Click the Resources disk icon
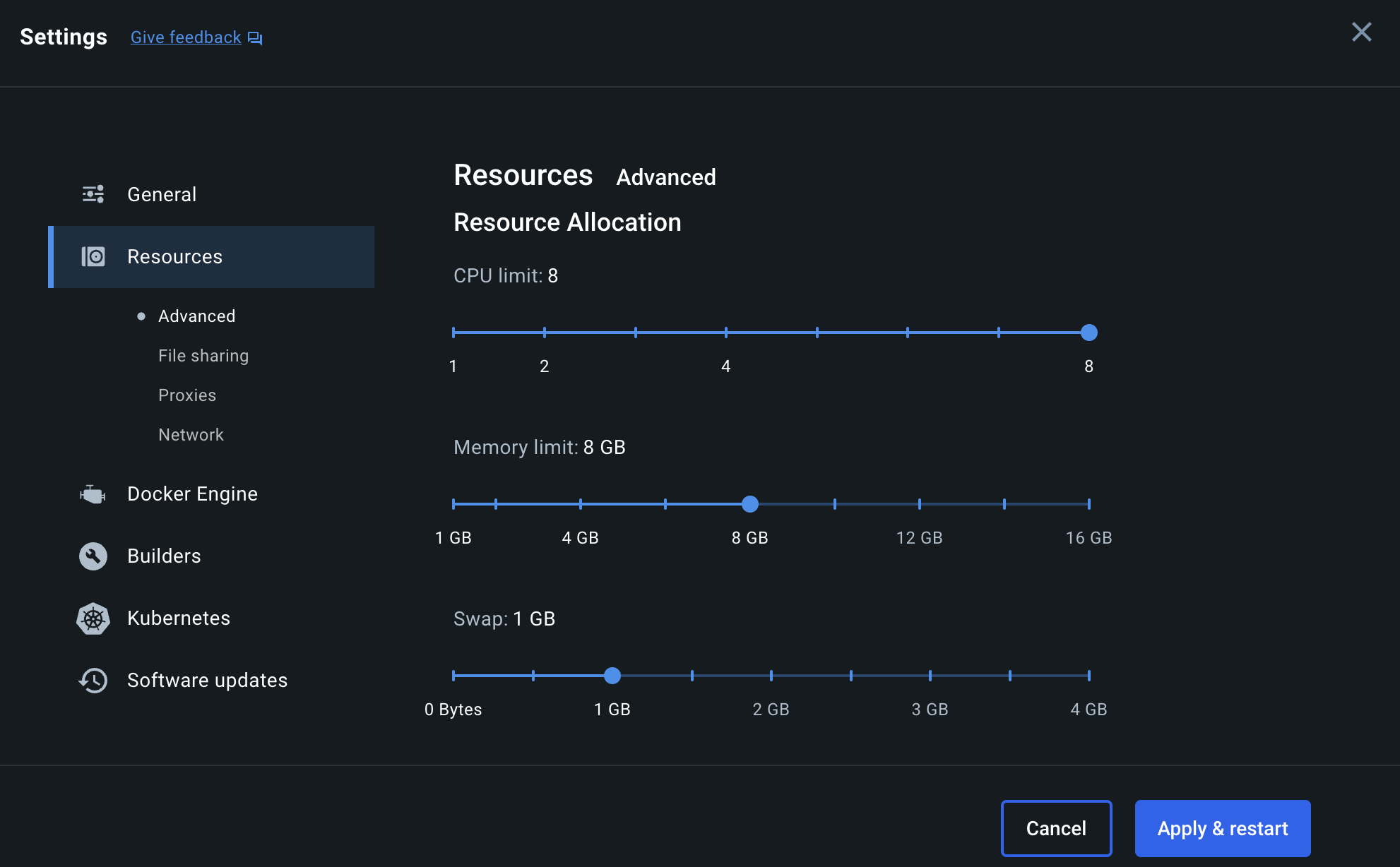 pyautogui.click(x=93, y=256)
